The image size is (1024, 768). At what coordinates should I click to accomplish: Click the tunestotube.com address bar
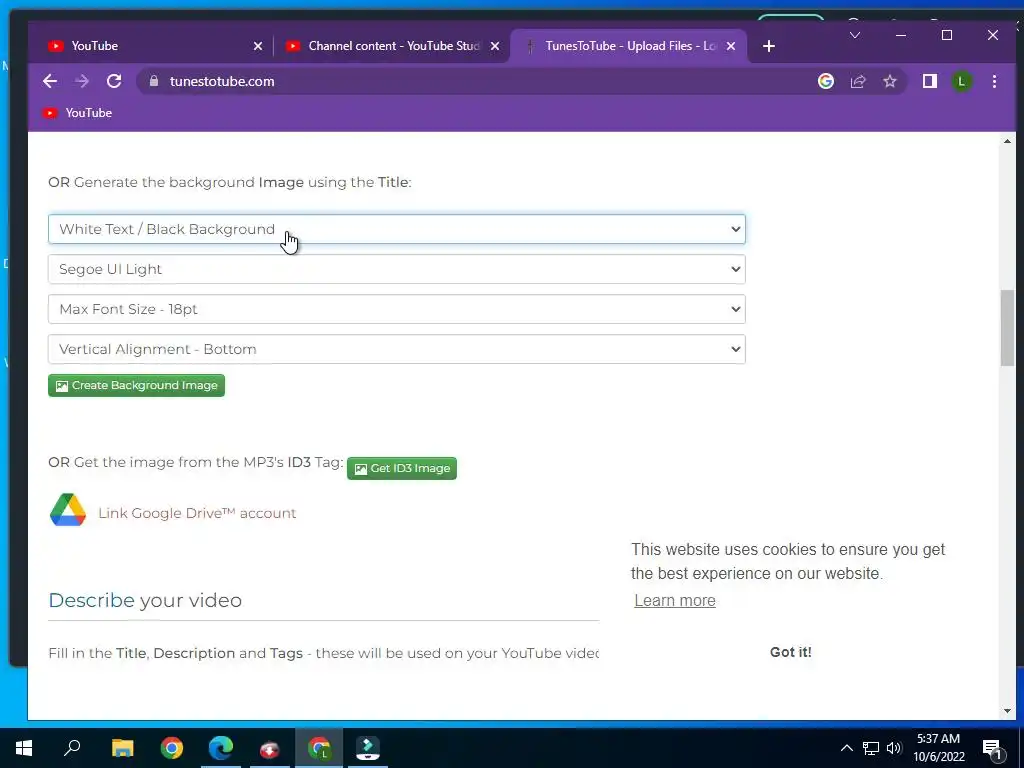coord(477,81)
